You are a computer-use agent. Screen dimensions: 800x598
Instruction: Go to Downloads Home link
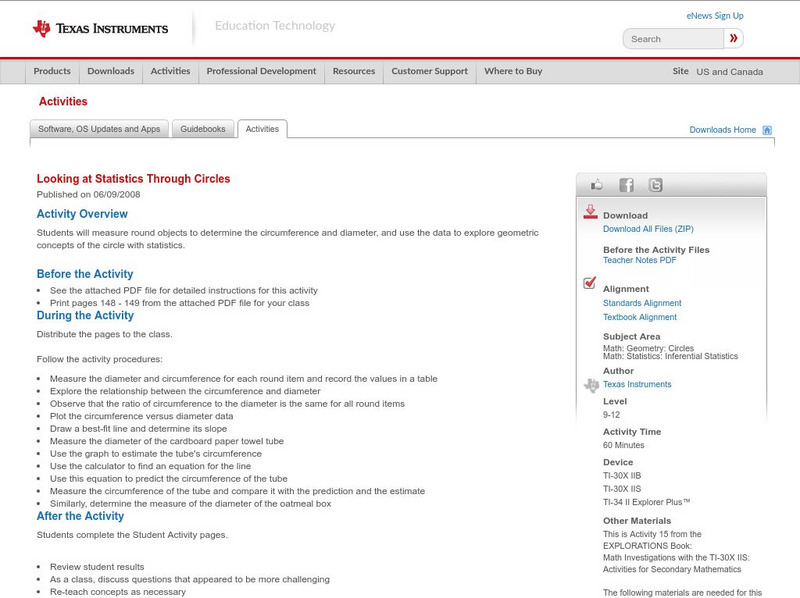coord(722,130)
